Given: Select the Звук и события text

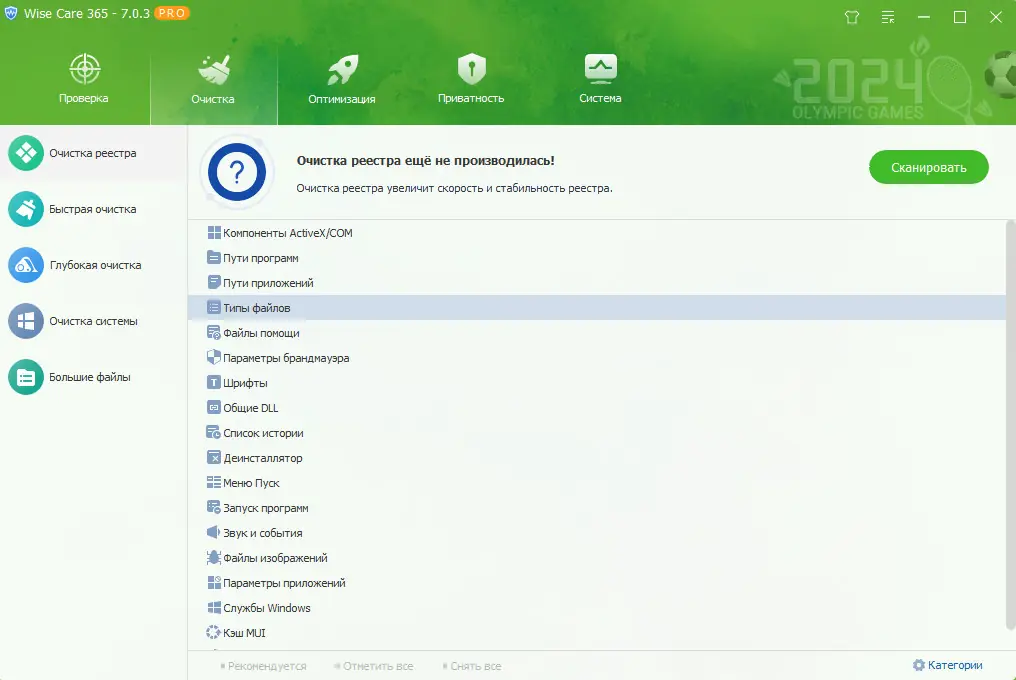Looking at the screenshot, I should 262,533.
